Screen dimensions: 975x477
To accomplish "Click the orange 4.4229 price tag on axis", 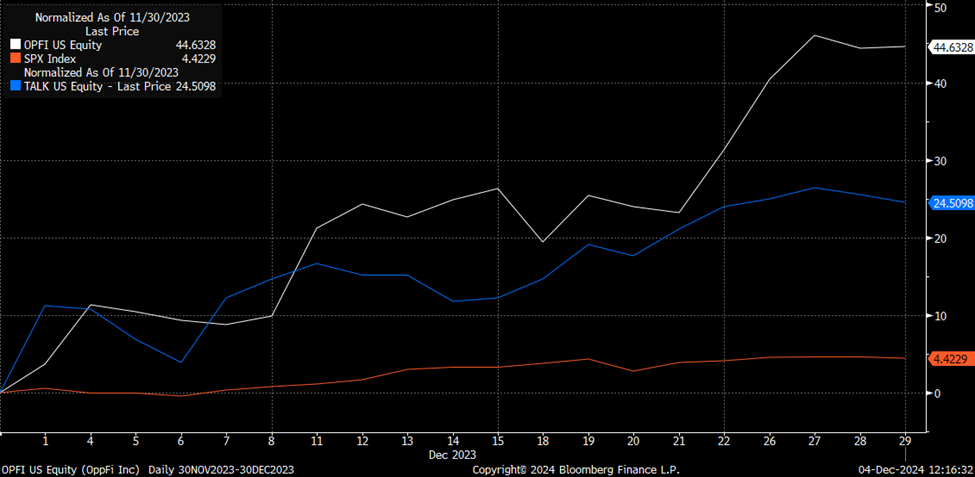I will tap(950, 359).
